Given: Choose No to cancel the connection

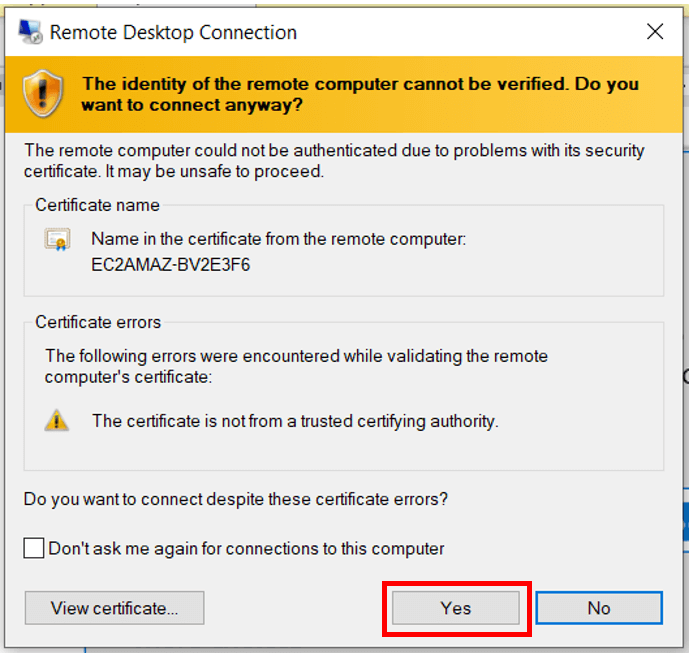Looking at the screenshot, I should pos(598,607).
